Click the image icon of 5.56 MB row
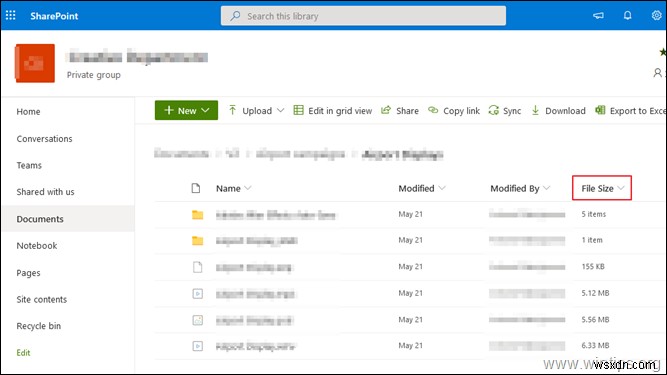Screen dimensions: 667x375 [197, 320]
